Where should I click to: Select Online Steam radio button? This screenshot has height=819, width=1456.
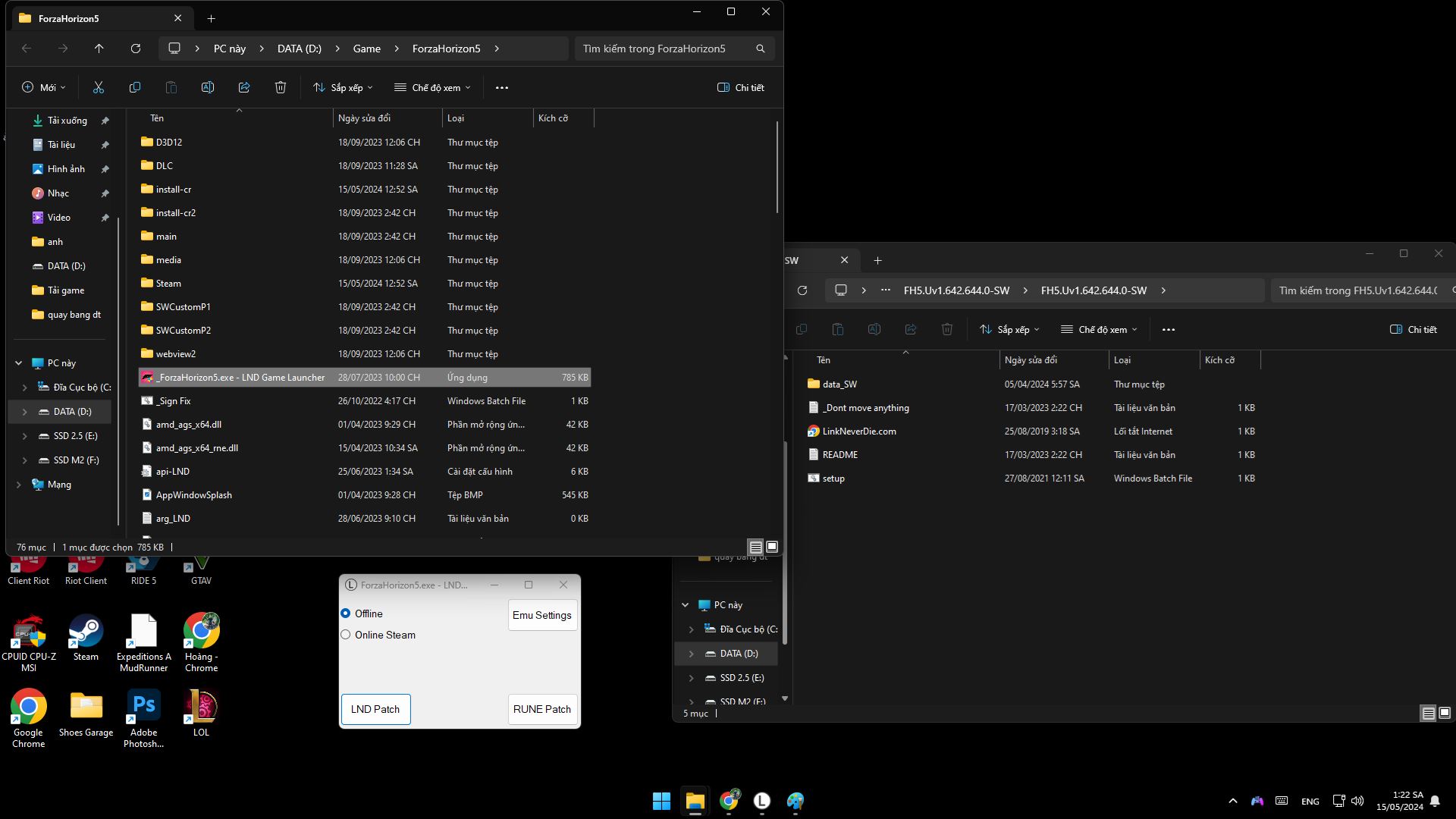pyautogui.click(x=346, y=635)
